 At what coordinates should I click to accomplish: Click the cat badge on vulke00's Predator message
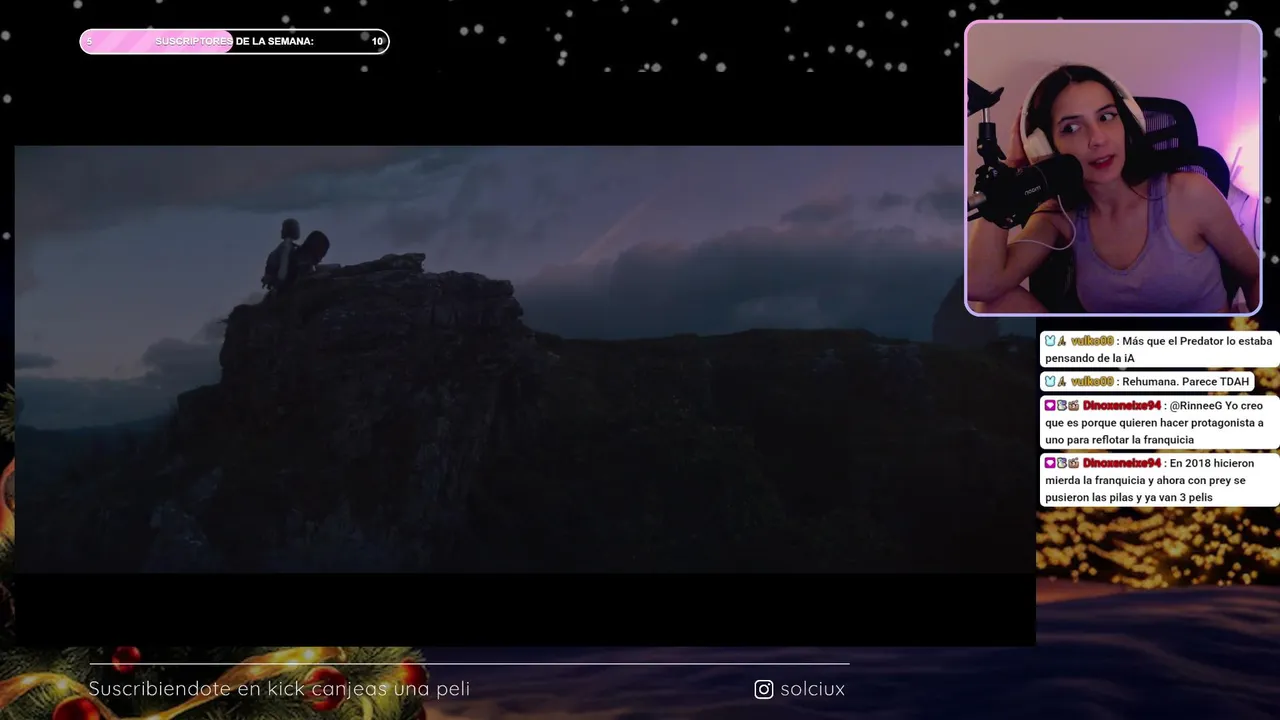pyautogui.click(x=1050, y=341)
